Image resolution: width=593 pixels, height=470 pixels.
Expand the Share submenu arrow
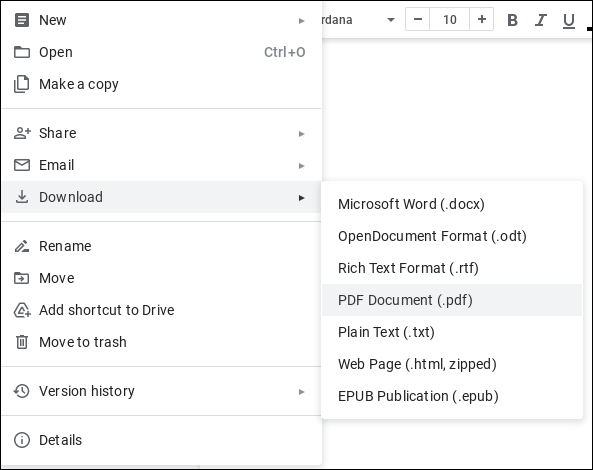tap(301, 134)
